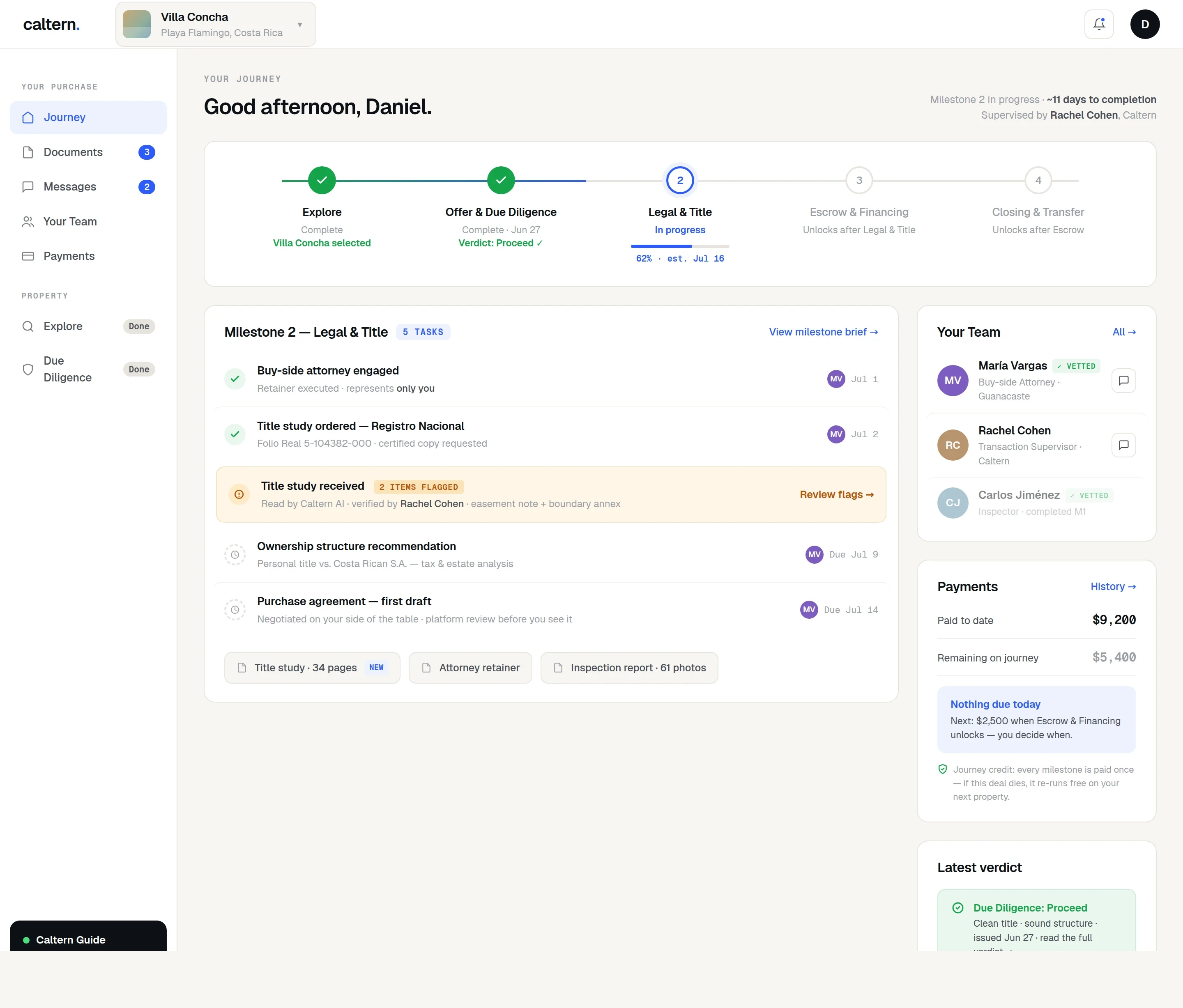Click the Explore completed checkmark step
Screen dimensions: 1183x1008
pyautogui.click(x=322, y=180)
